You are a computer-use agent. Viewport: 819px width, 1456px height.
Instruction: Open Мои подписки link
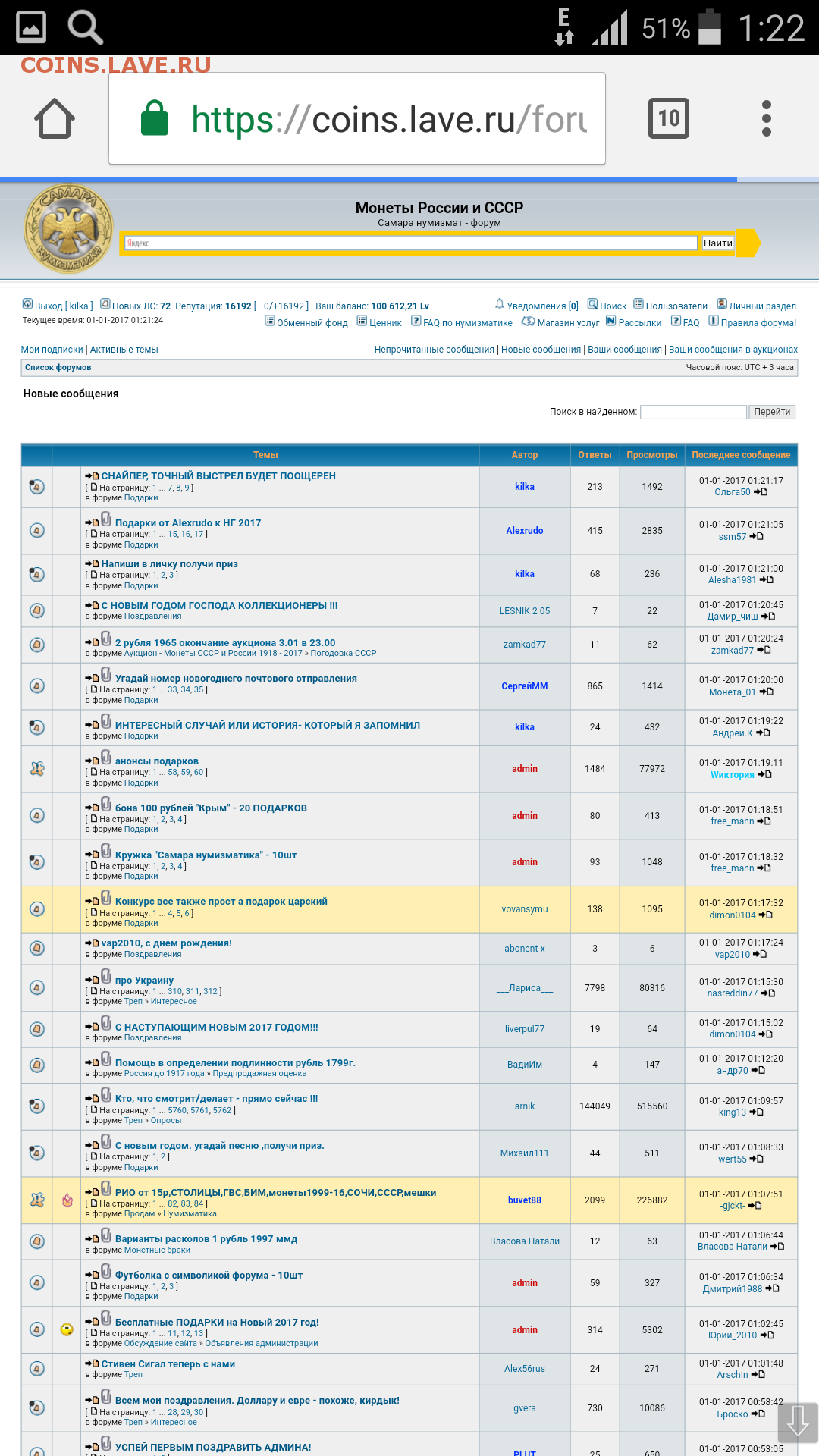coord(52,350)
